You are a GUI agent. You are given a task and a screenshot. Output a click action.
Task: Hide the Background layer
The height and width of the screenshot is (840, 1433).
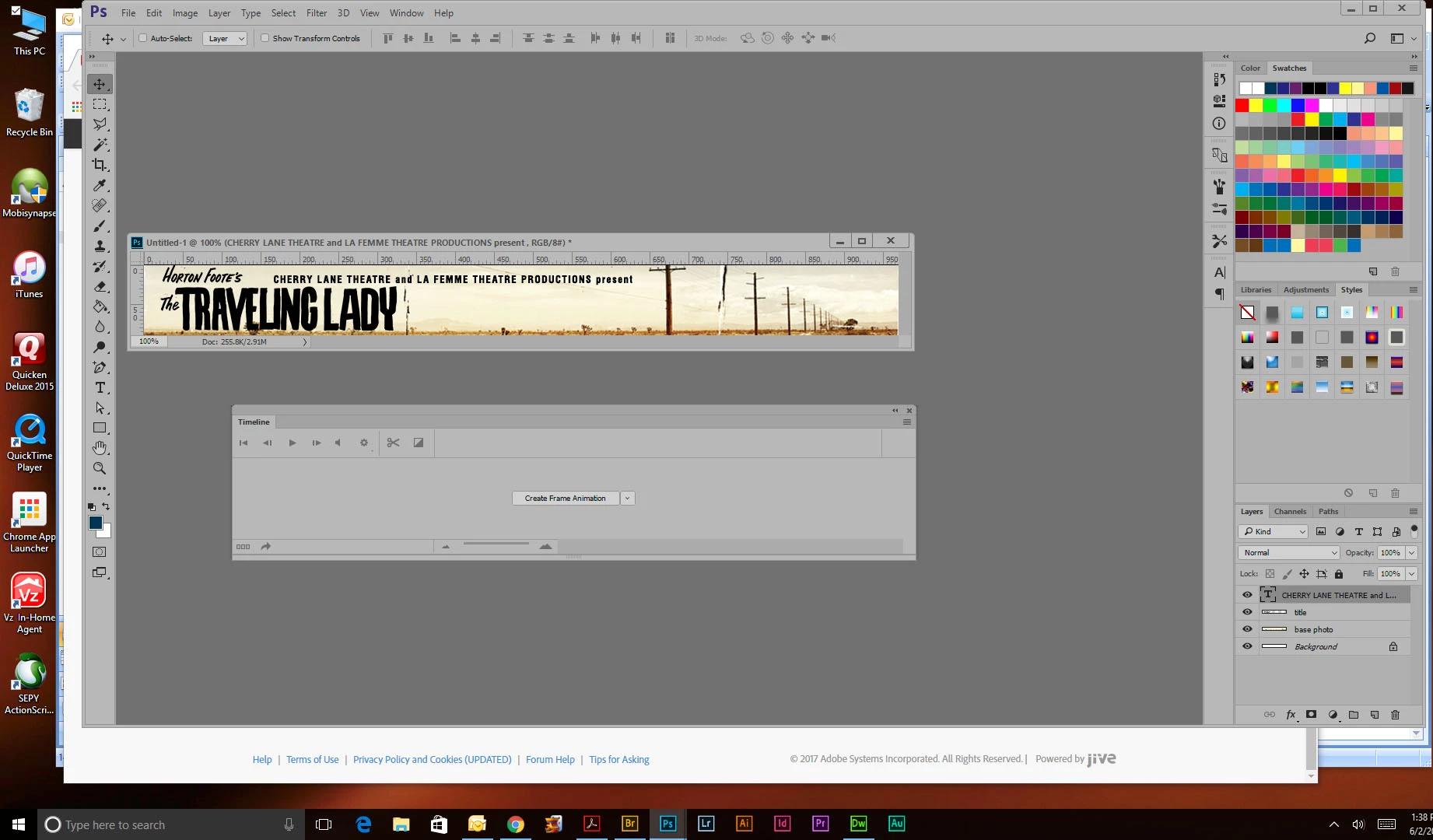[x=1247, y=646]
